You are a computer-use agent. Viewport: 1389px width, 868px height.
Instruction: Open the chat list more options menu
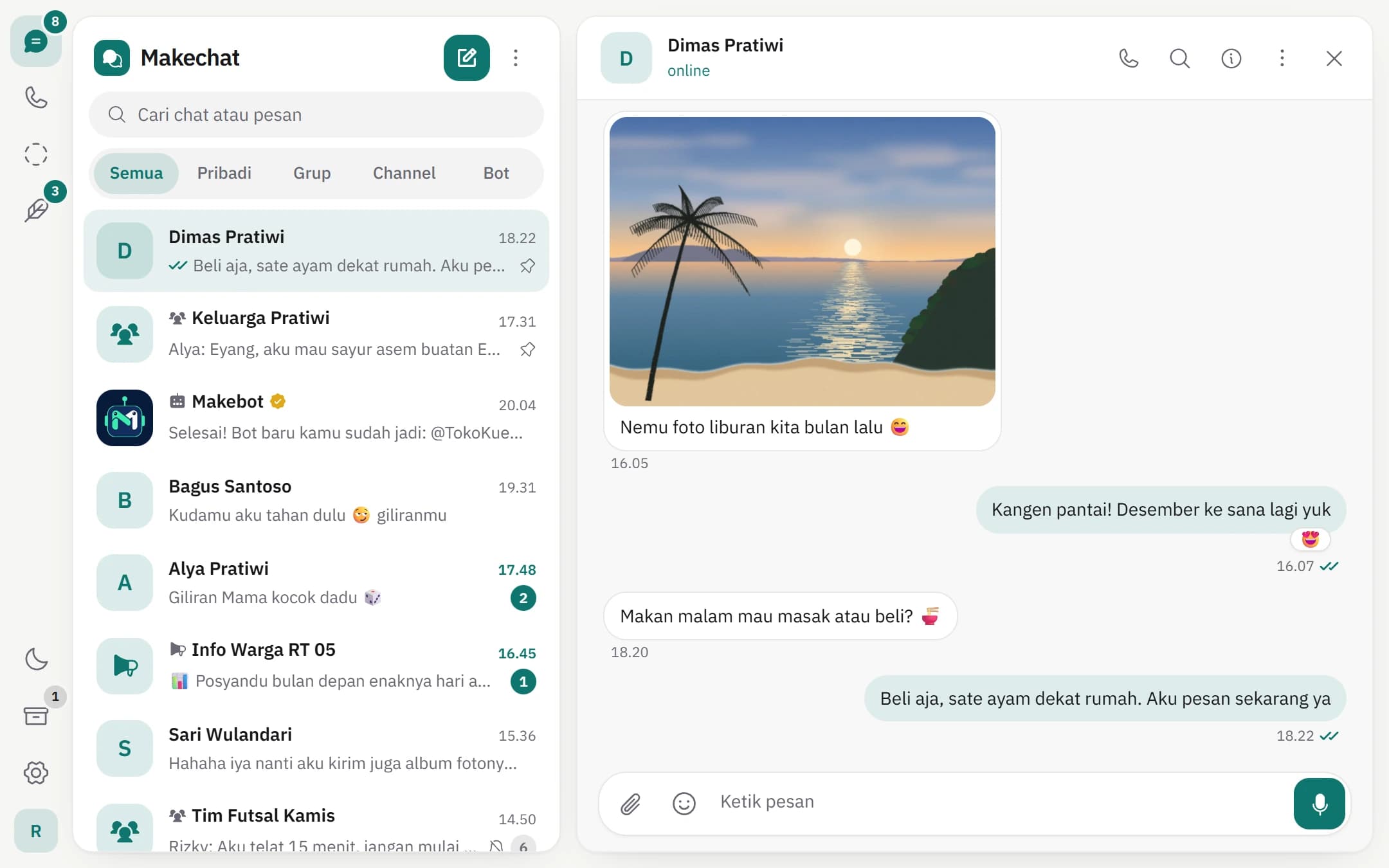516,58
